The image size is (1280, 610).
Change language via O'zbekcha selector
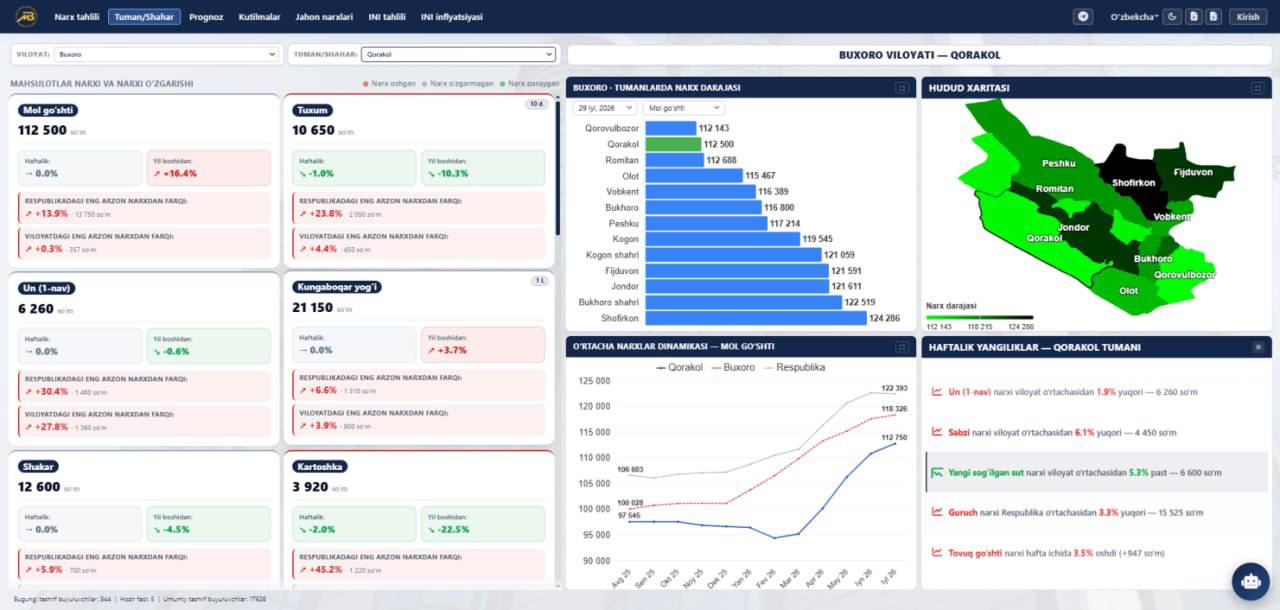click(x=1133, y=16)
